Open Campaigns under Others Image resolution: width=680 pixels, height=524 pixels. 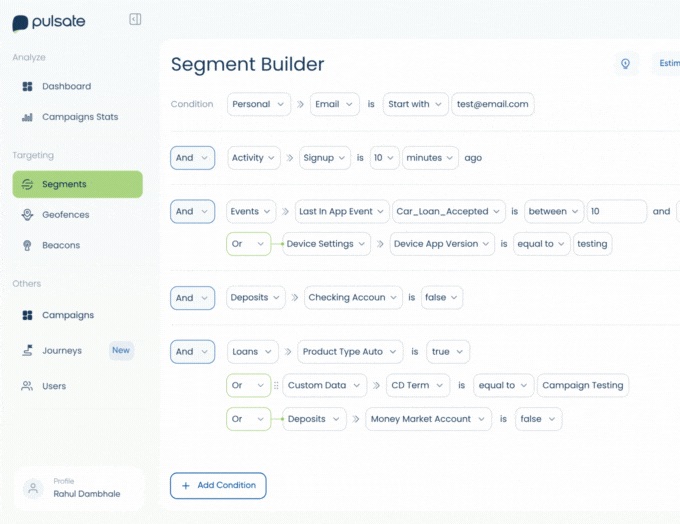click(x=68, y=315)
